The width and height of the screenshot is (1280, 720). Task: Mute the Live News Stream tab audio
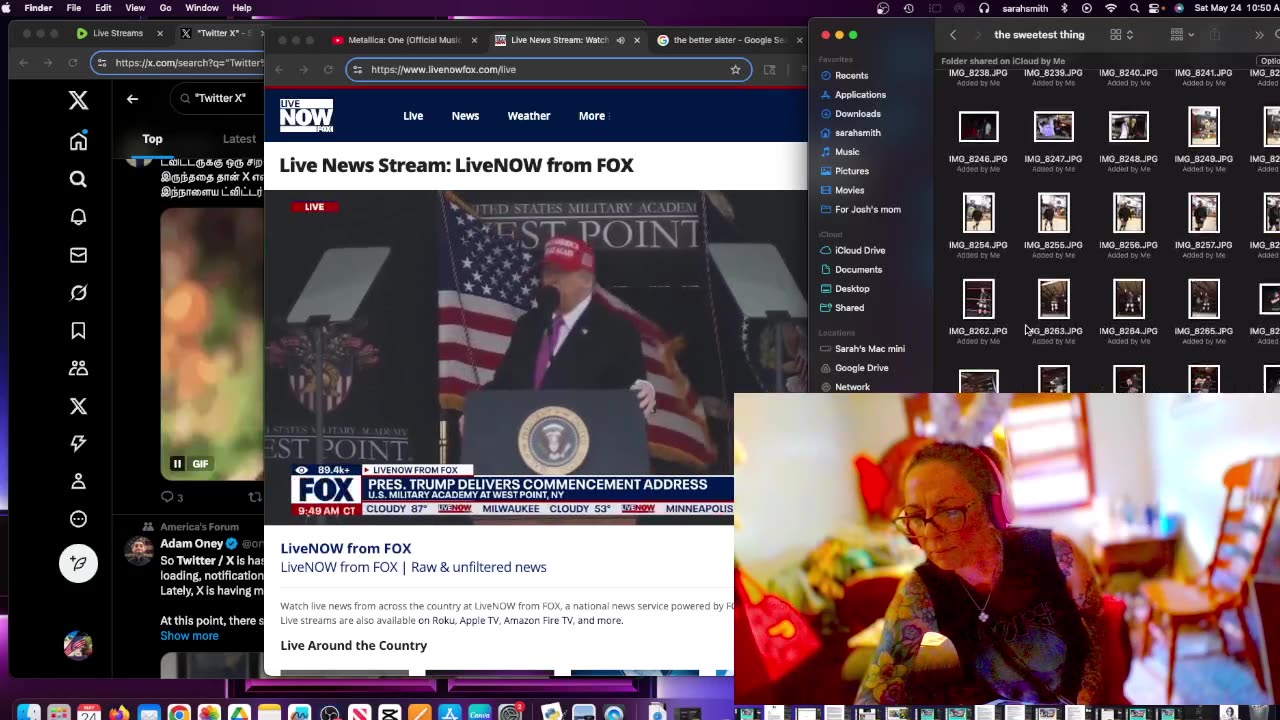620,40
